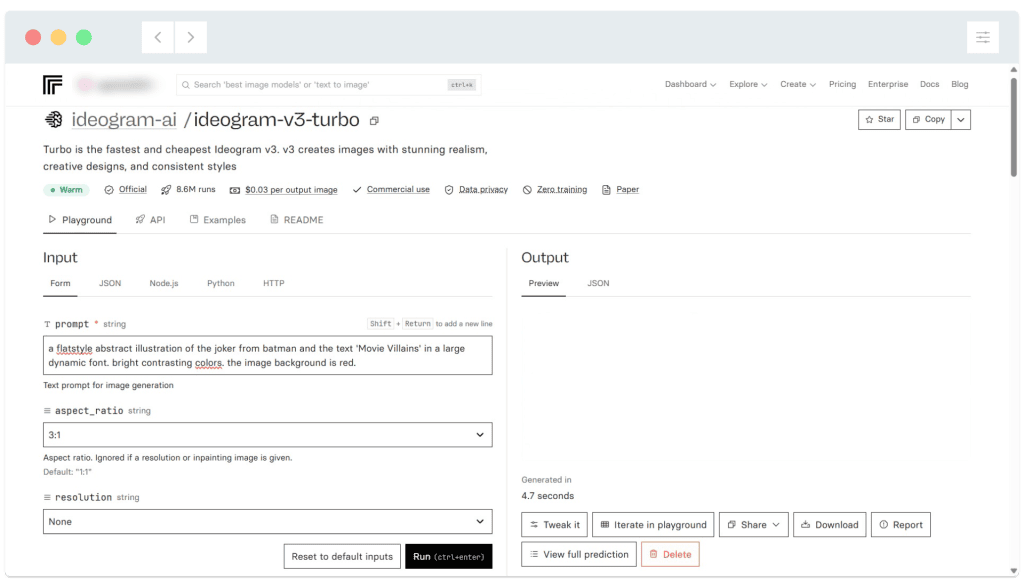
Task: Go to Enterprise page
Action: click(888, 84)
